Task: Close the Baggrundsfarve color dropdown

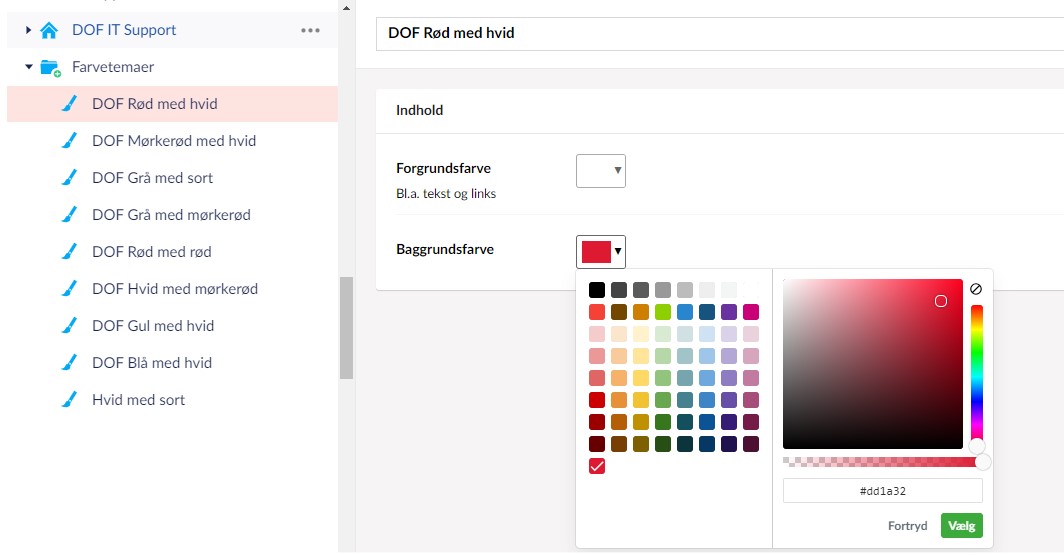Action: point(601,252)
